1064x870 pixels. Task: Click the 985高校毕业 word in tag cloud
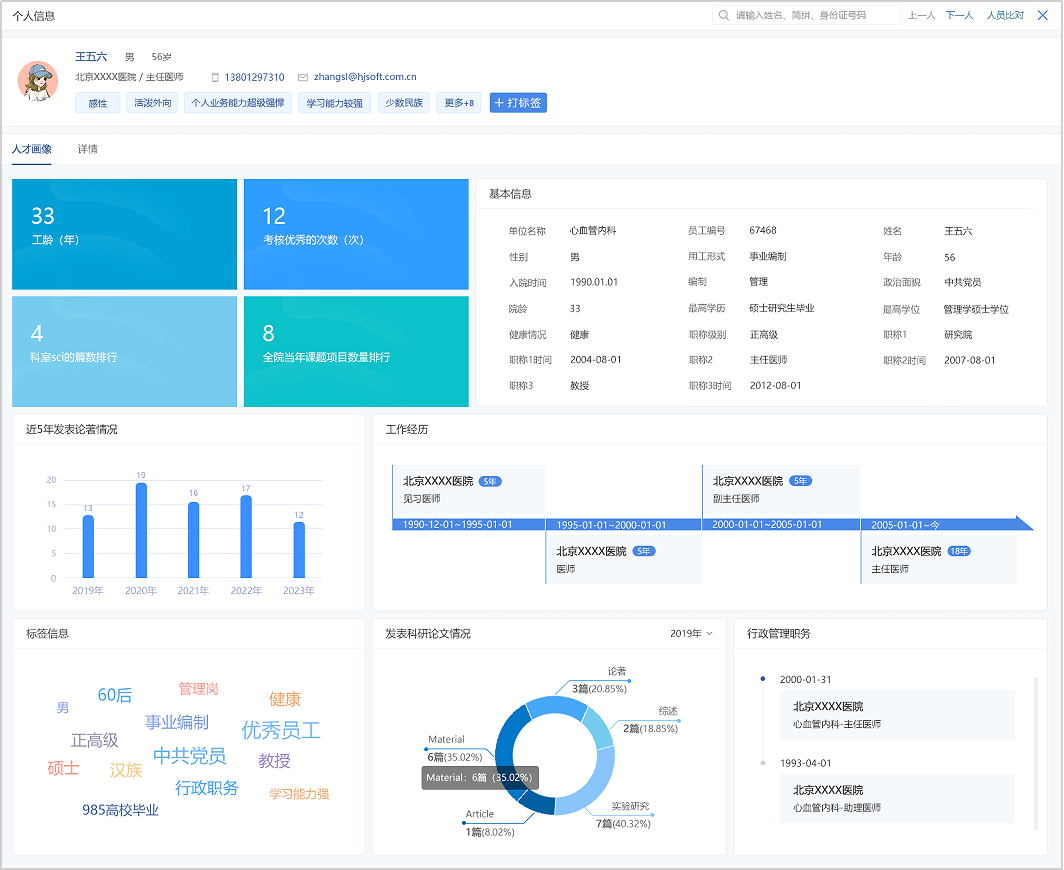point(120,810)
